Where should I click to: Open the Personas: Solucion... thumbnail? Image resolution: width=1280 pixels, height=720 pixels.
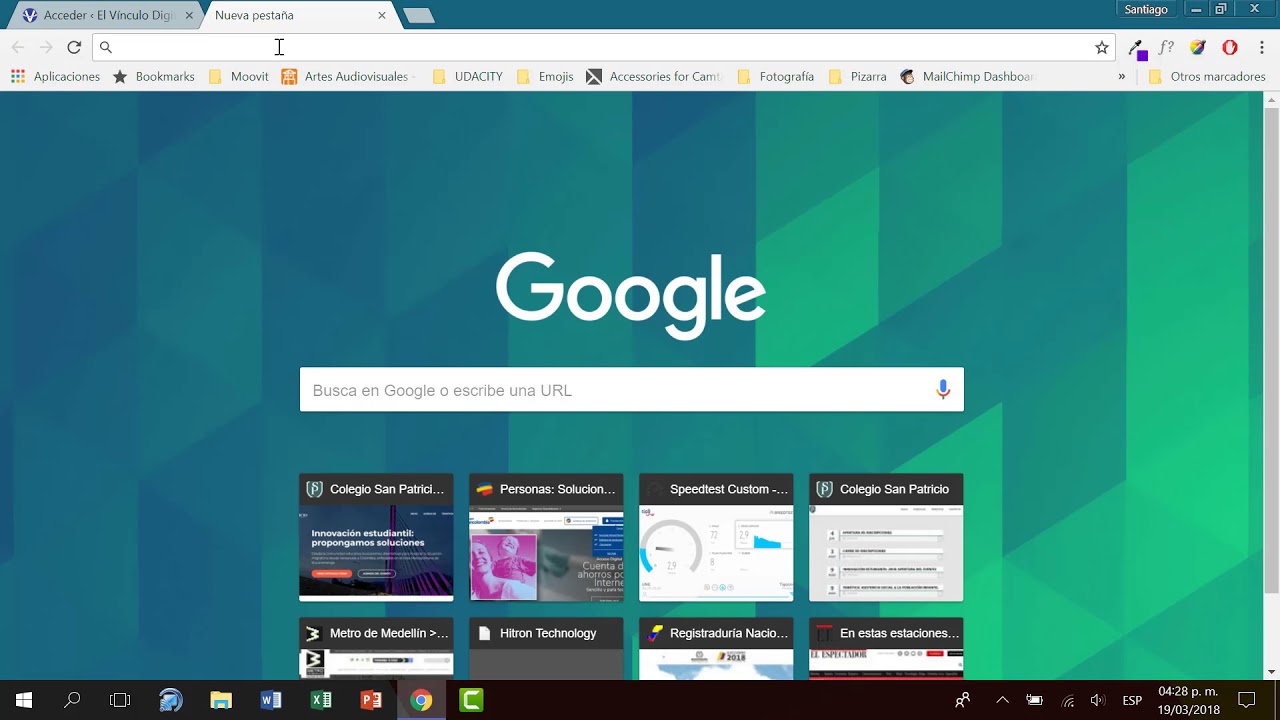click(x=546, y=538)
